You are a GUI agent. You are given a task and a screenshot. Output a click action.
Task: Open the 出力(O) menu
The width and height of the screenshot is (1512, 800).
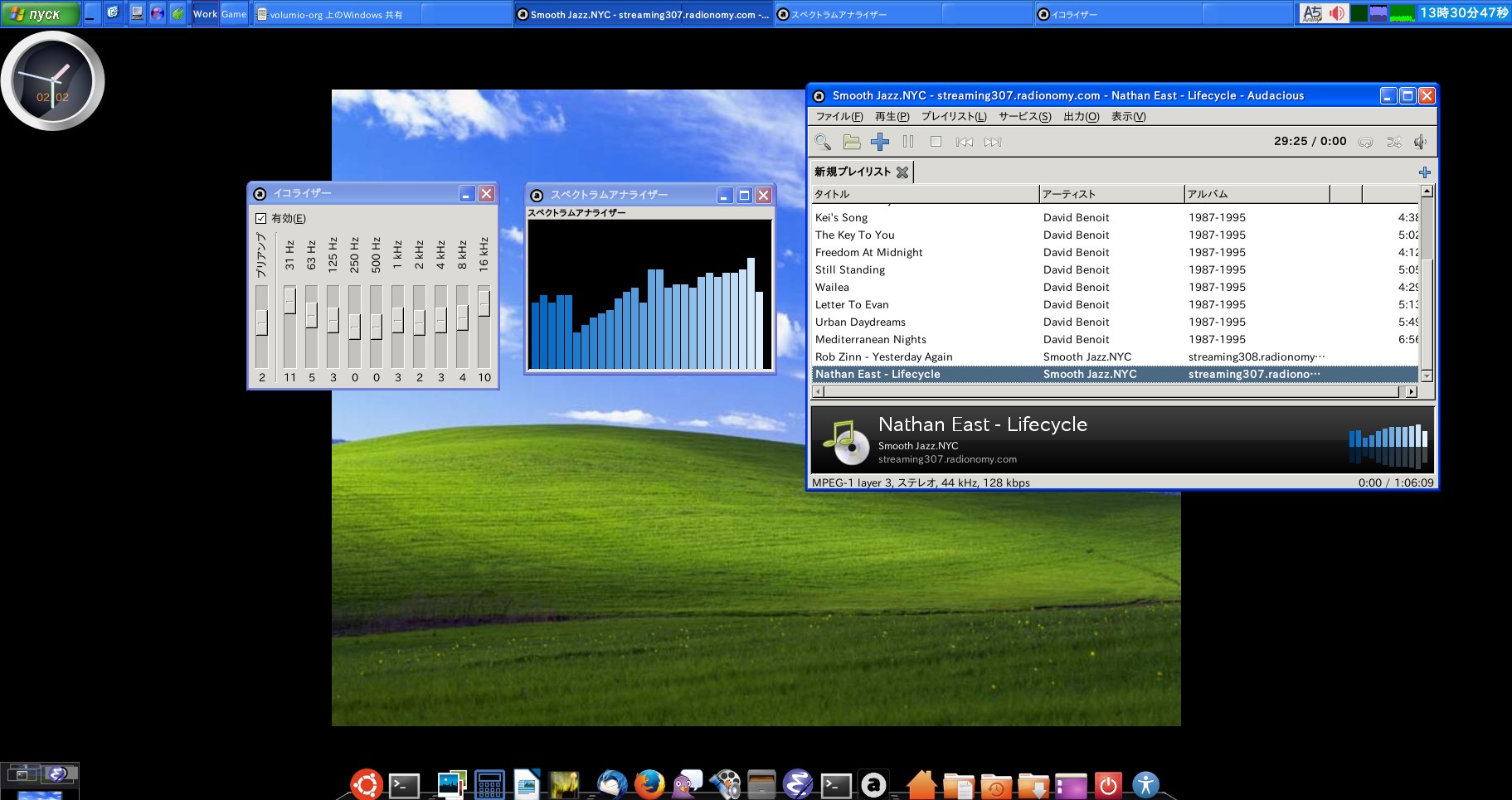click(x=1081, y=117)
